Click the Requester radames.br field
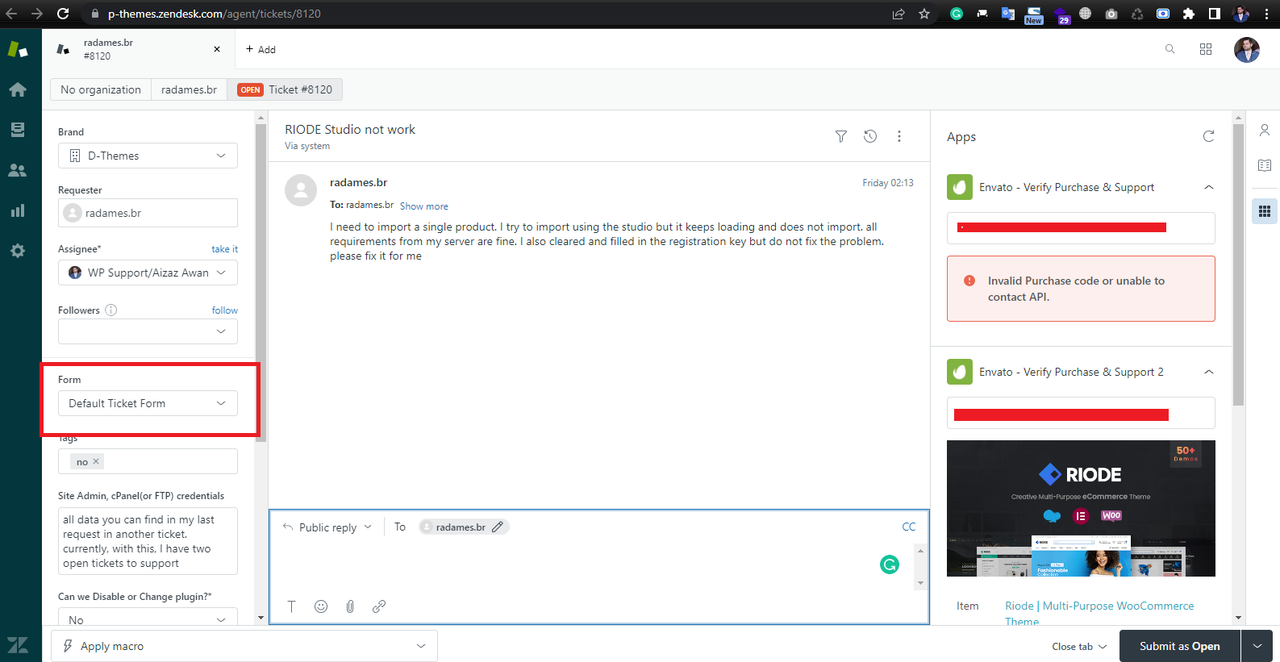Viewport: 1280px width, 662px height. pos(148,213)
